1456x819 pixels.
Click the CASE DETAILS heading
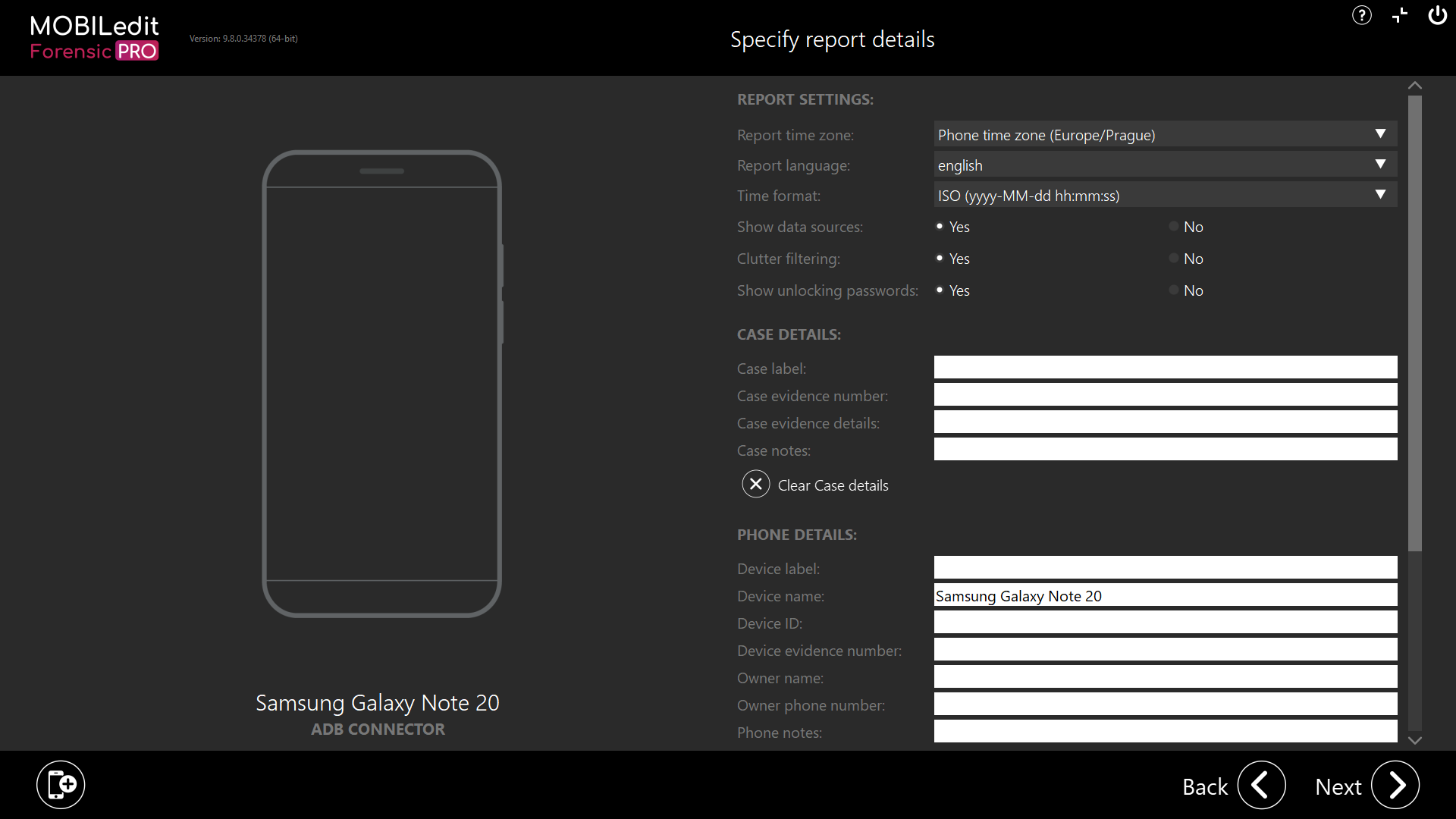pyautogui.click(x=789, y=334)
